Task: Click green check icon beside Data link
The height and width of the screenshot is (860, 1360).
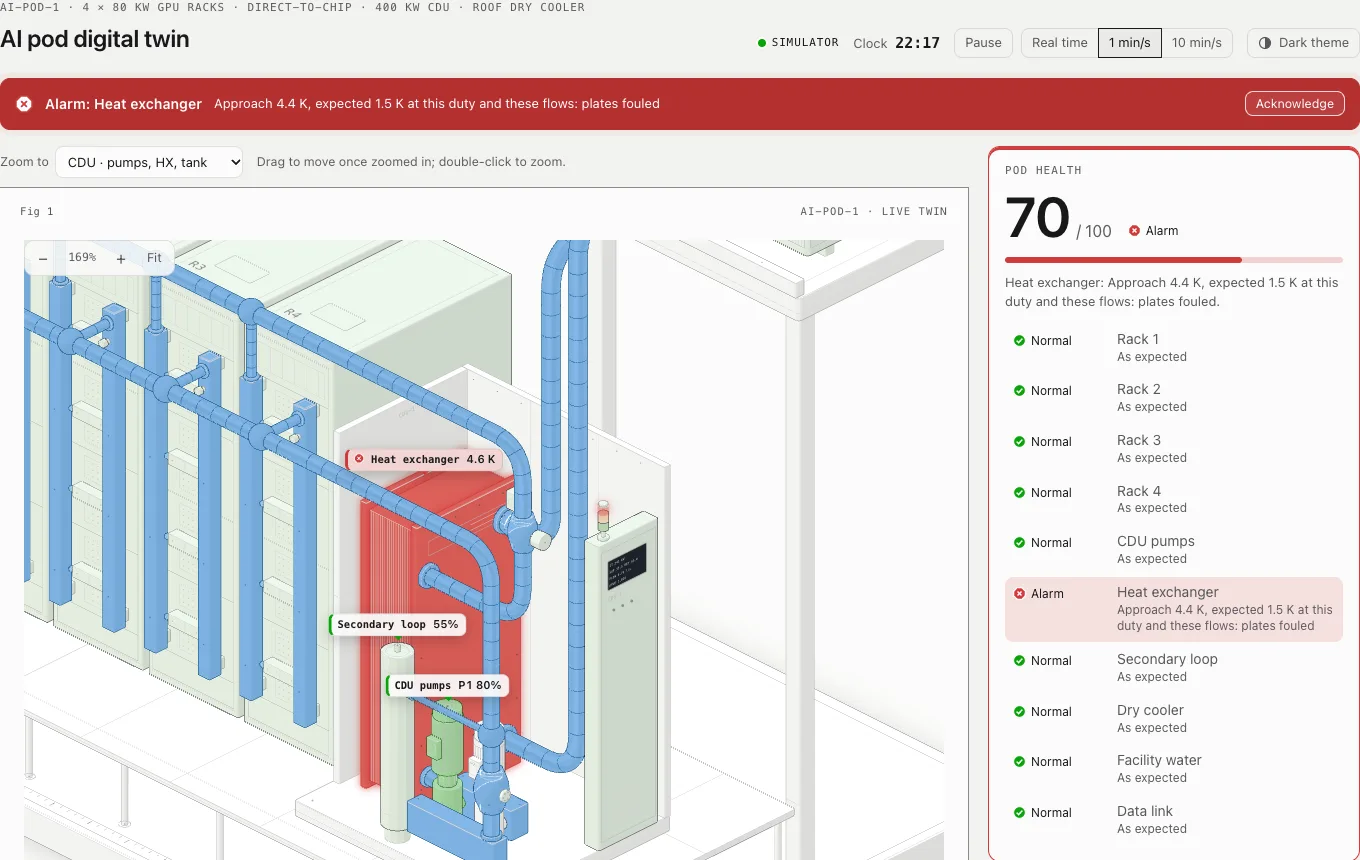Action: pos(1020,813)
